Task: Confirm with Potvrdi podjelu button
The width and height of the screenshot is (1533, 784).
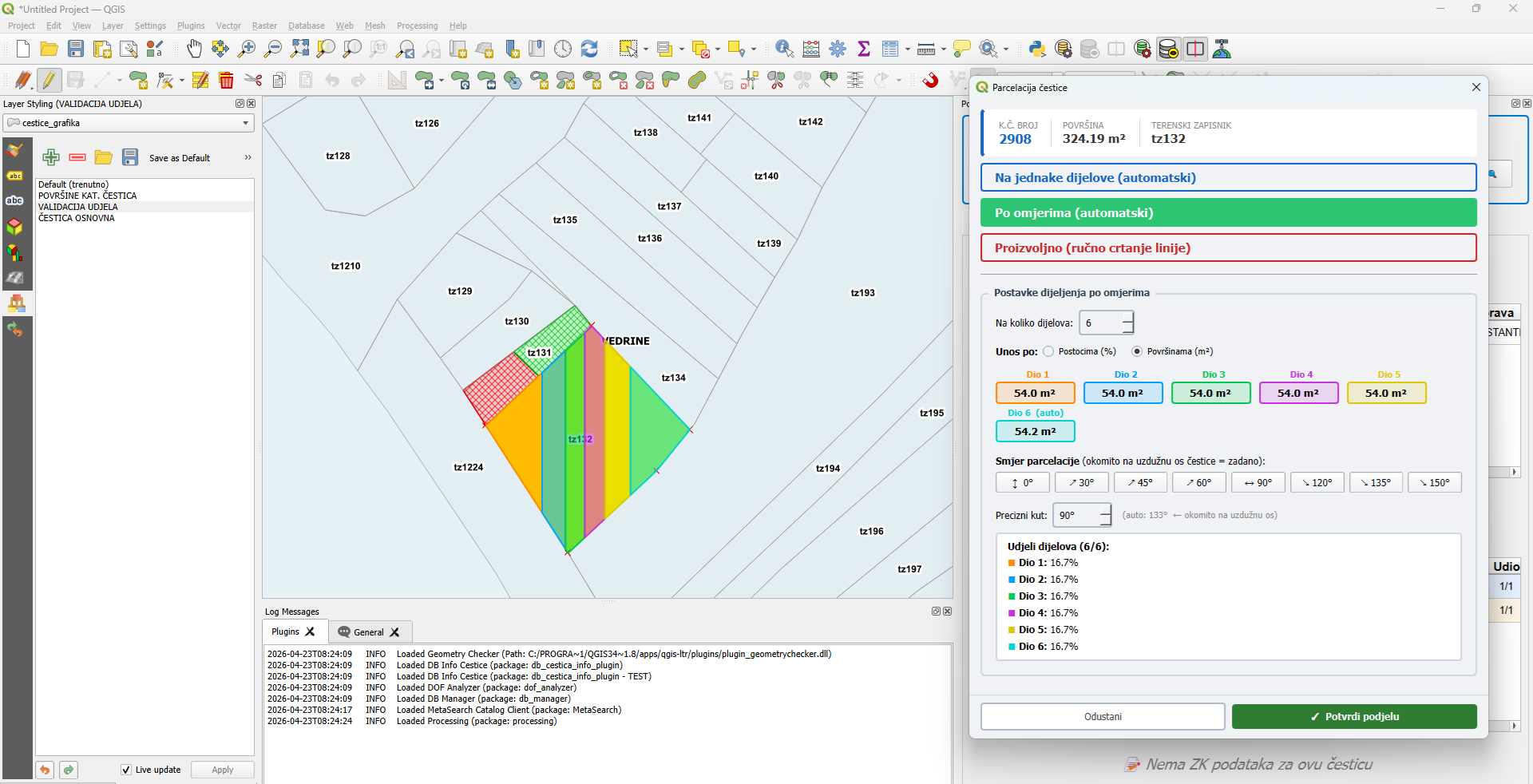Action: (1354, 716)
